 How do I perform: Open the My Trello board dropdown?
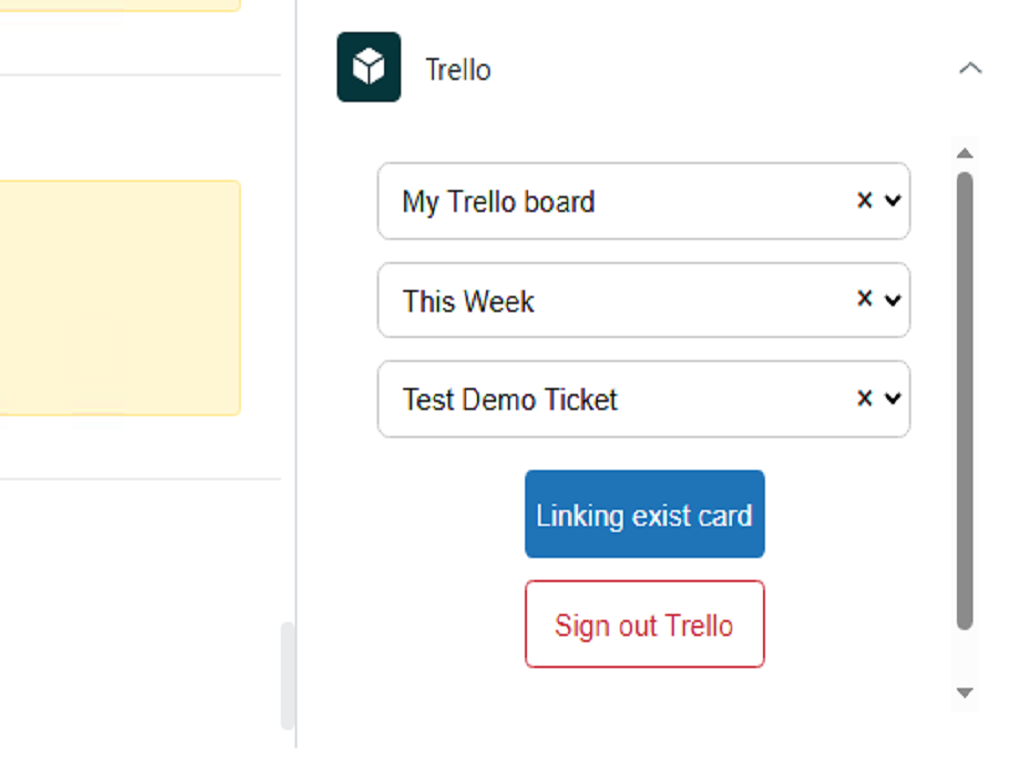pos(600,201)
